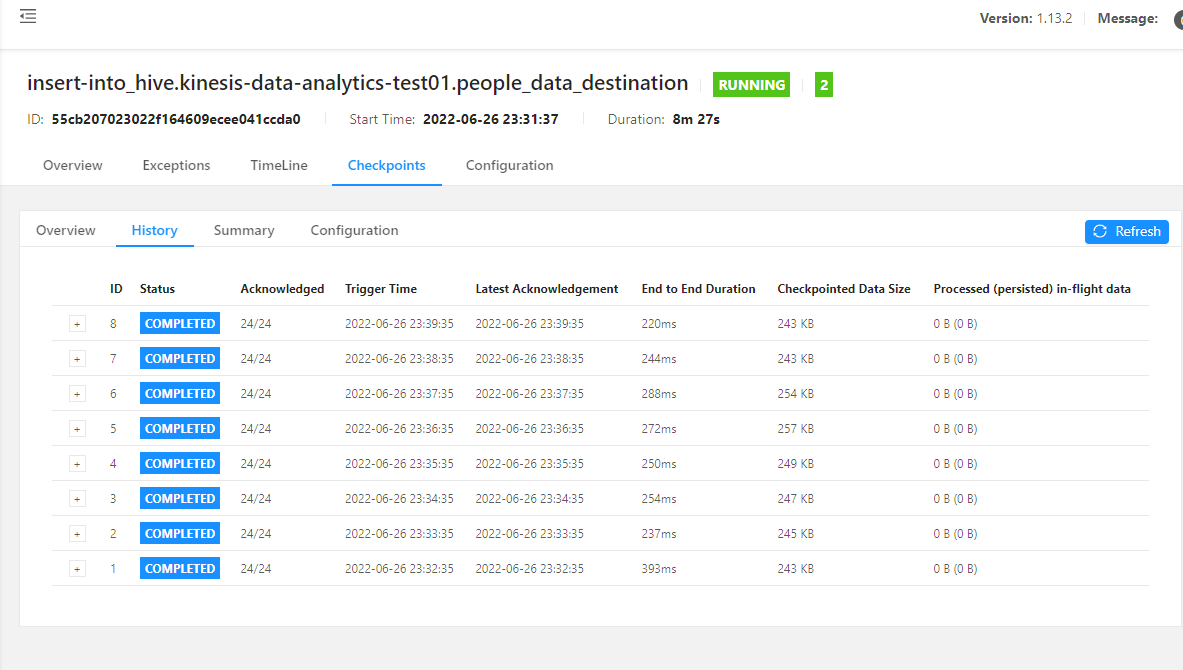Click trigger time 2022-06-26 23:36:35
Image resolution: width=1183 pixels, height=670 pixels.
pyautogui.click(x=399, y=429)
